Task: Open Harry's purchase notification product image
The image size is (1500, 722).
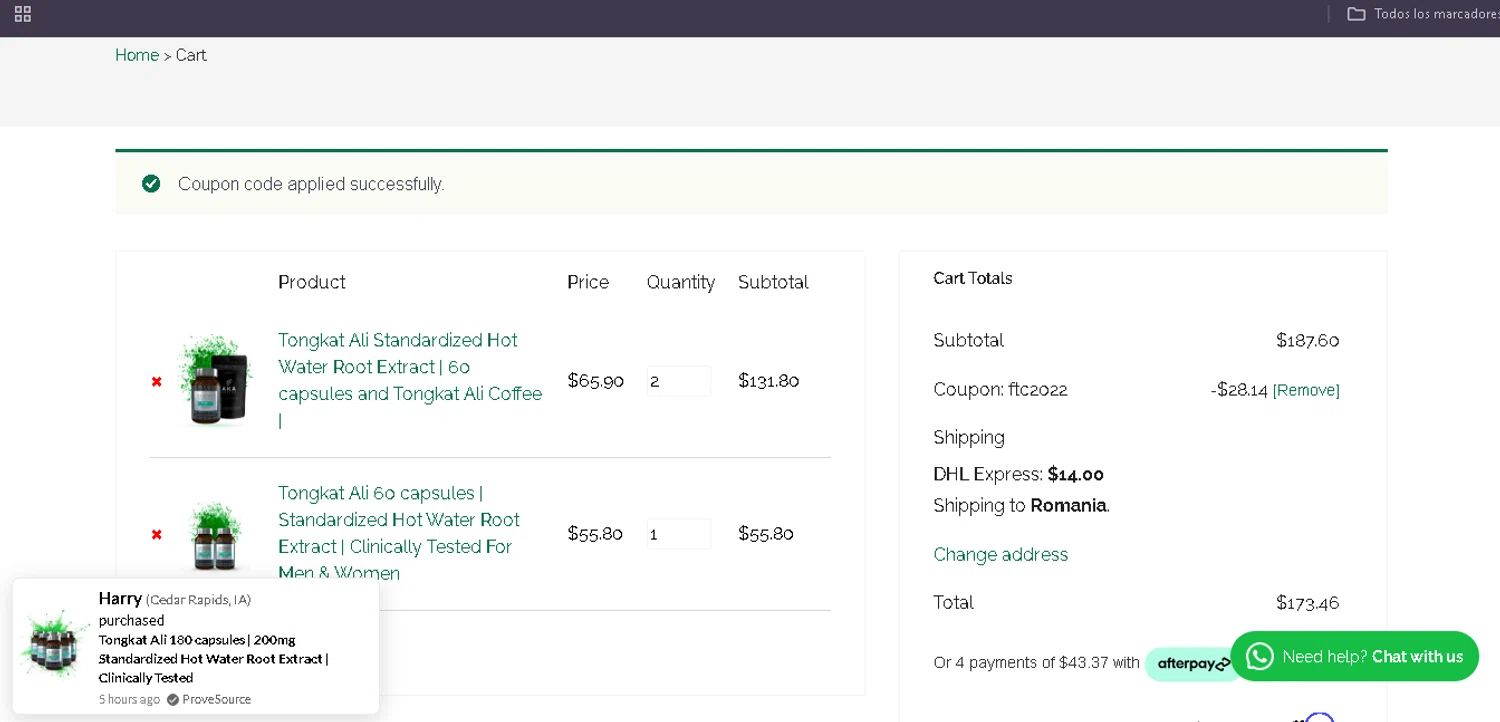Action: point(54,645)
